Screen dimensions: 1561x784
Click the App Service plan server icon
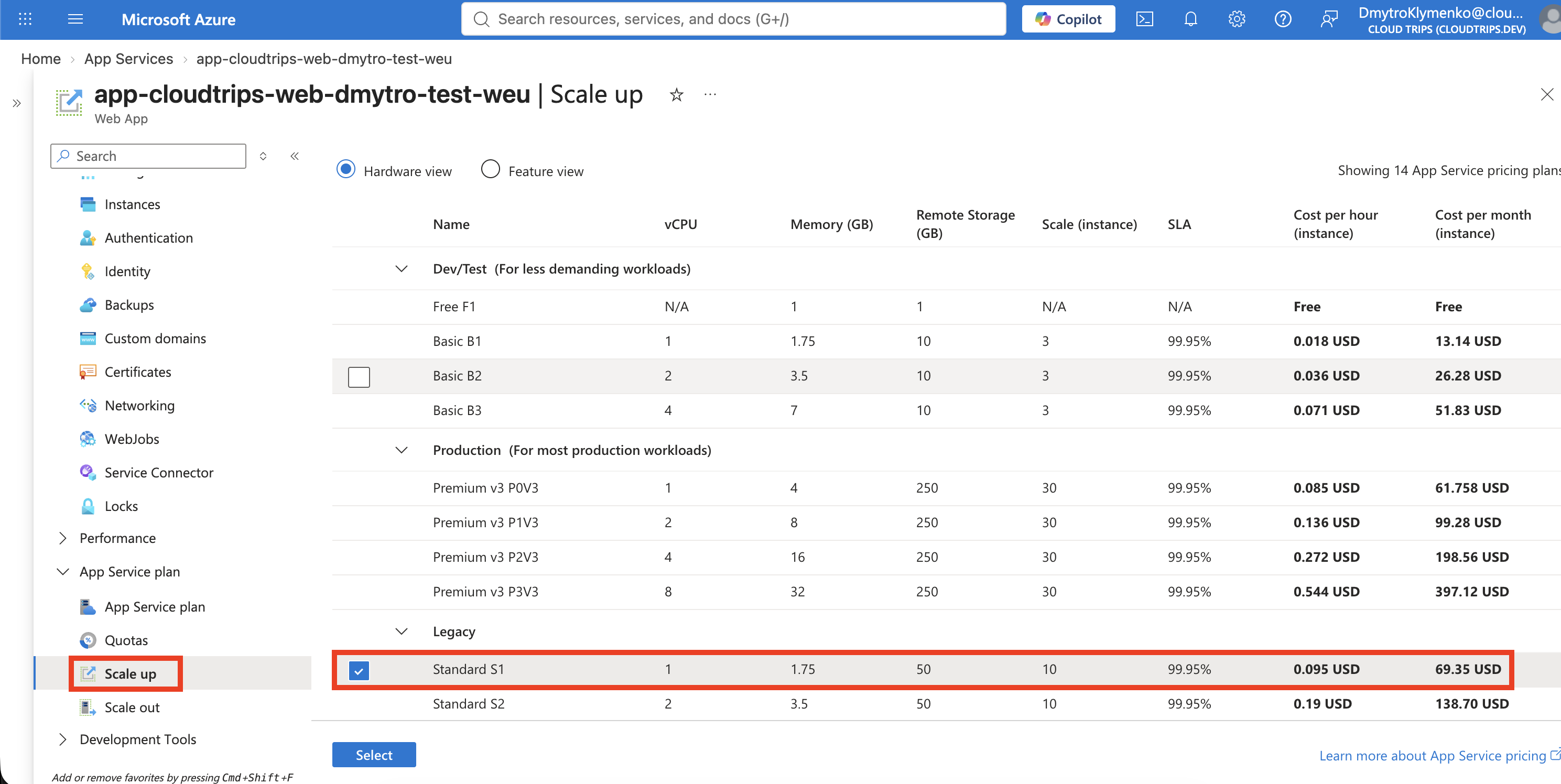[x=88, y=606]
